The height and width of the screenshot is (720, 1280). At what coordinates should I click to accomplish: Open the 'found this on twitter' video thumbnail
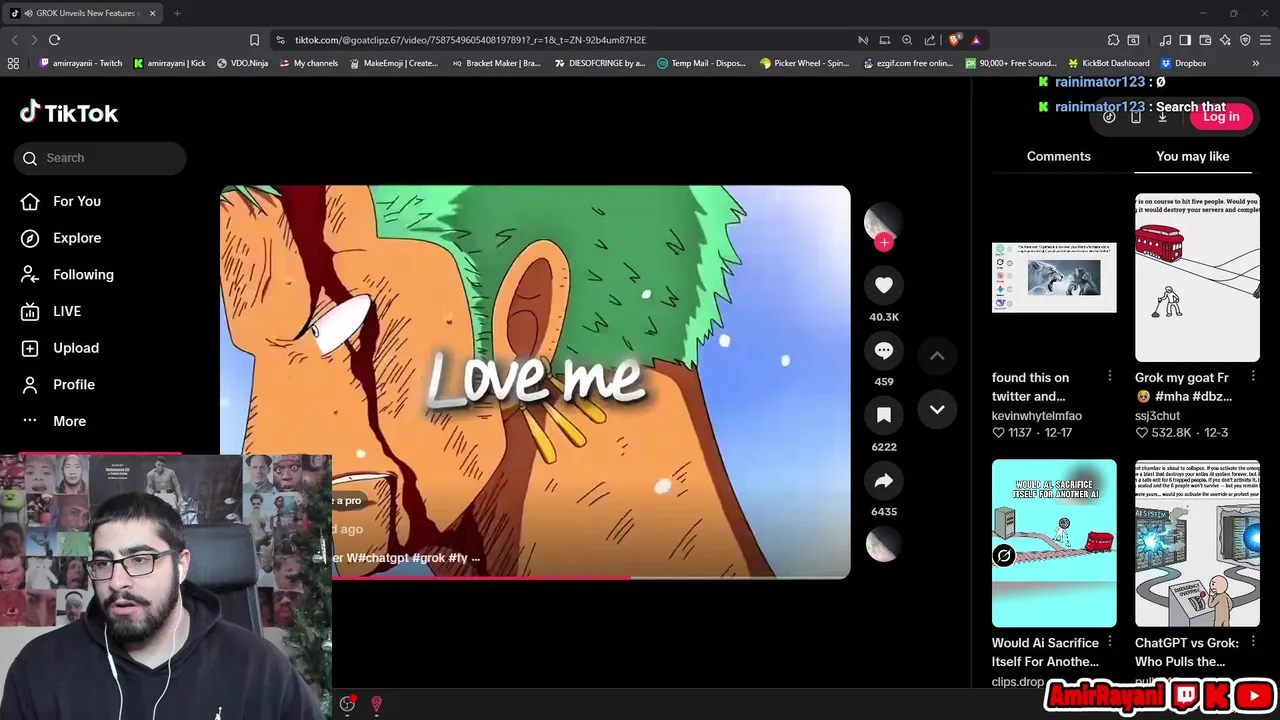[1054, 277]
